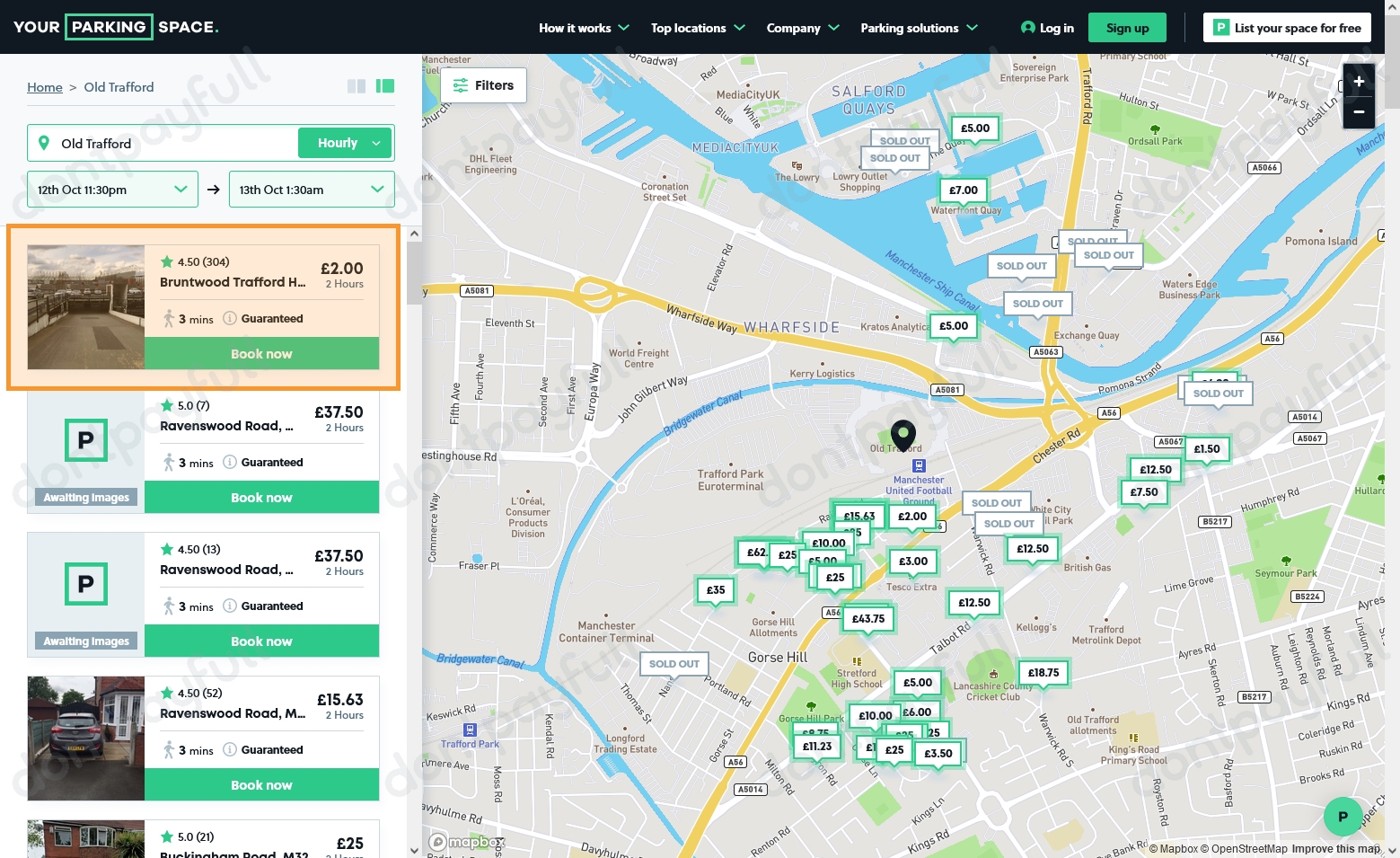
Task: Click the Buckingham Road £25 listing price
Action: [350, 844]
